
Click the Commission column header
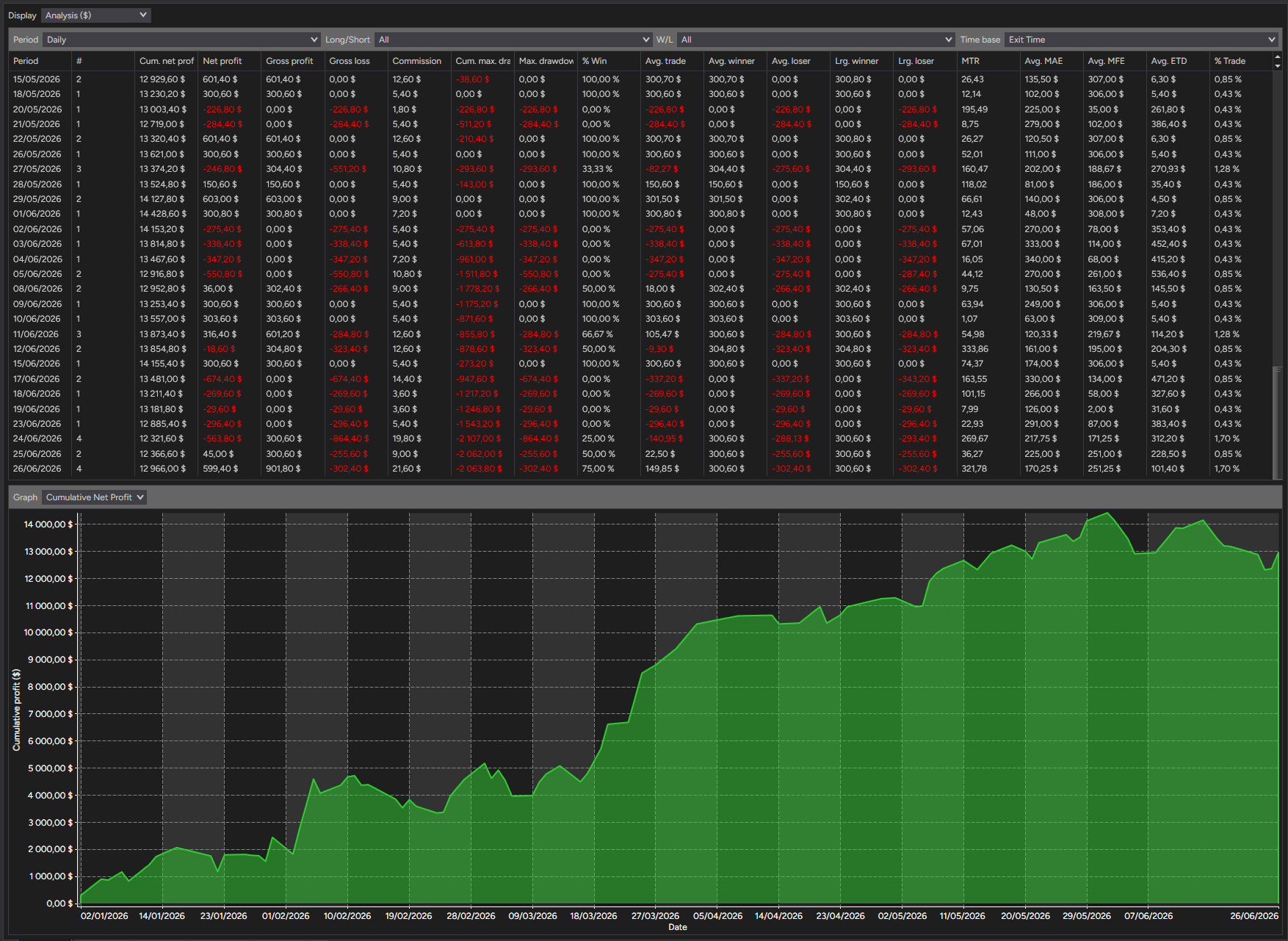(419, 61)
